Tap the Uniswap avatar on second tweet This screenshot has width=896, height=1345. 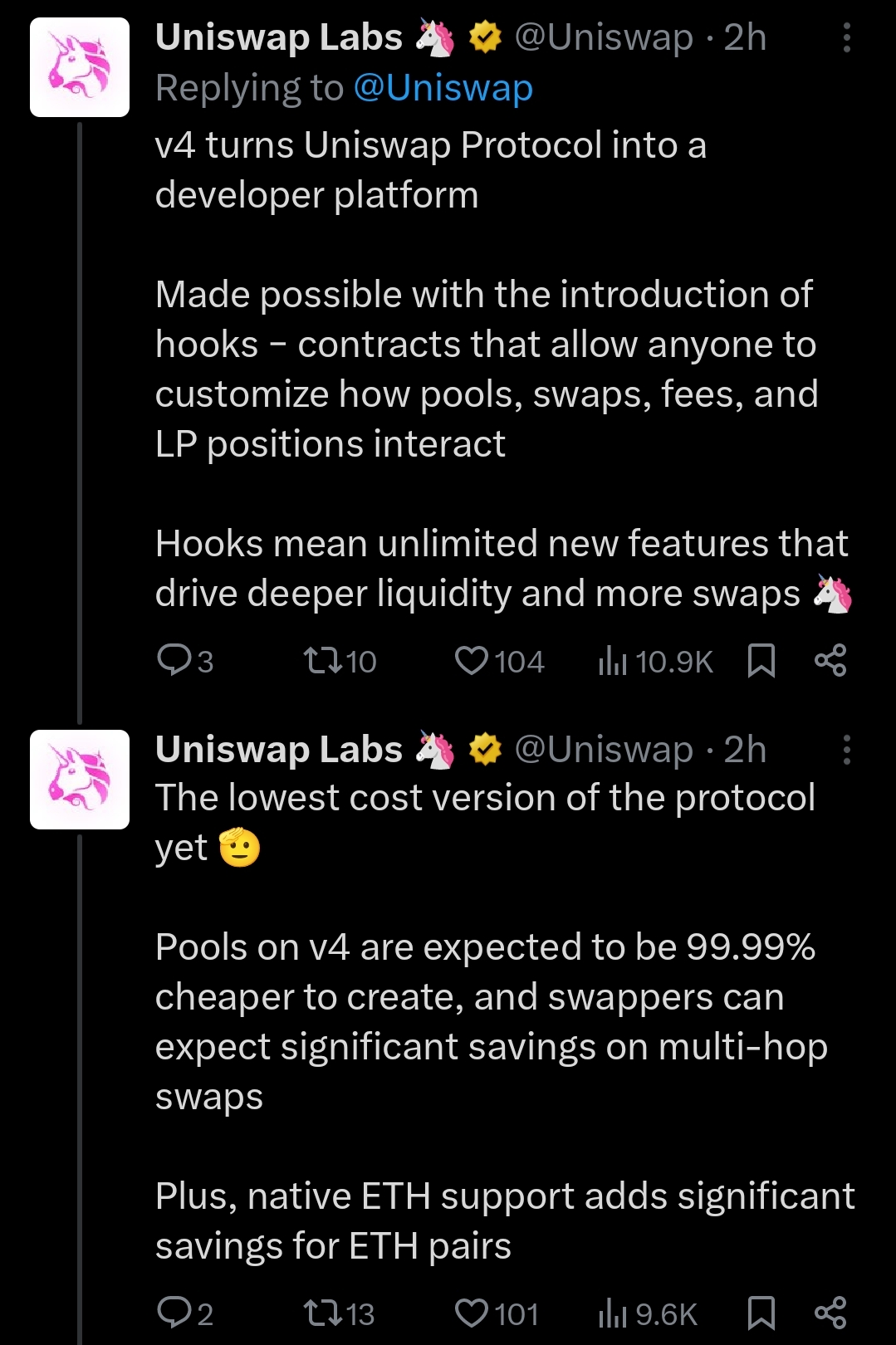80,780
